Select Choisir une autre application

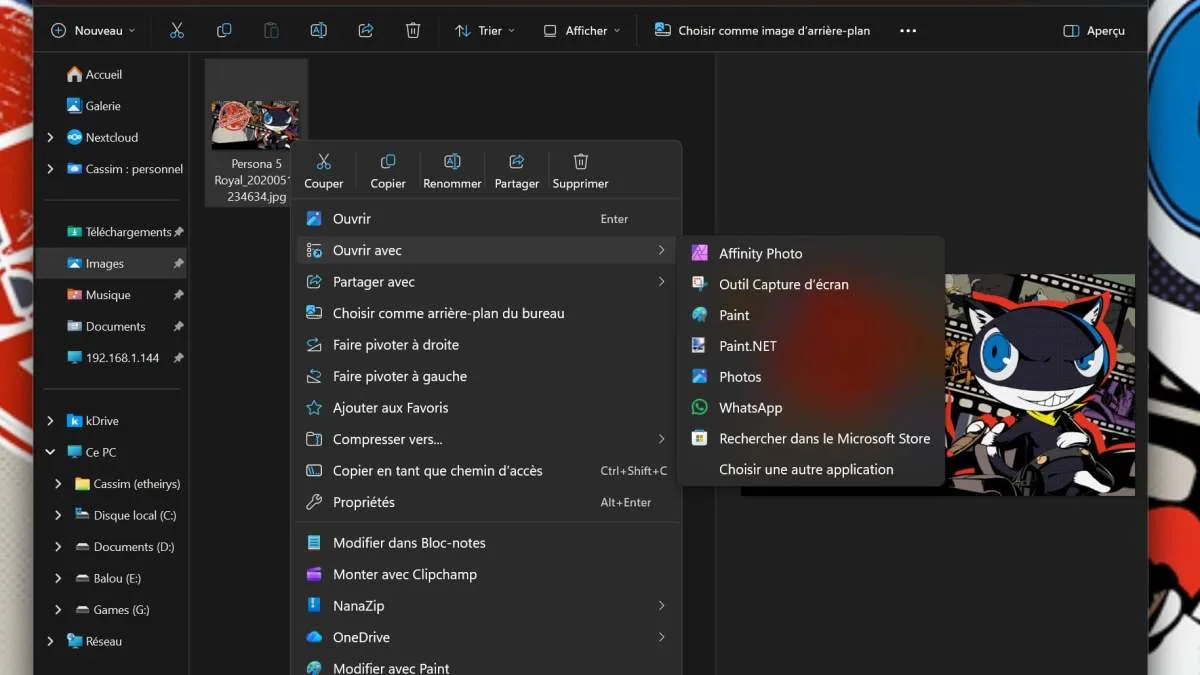(x=810, y=469)
